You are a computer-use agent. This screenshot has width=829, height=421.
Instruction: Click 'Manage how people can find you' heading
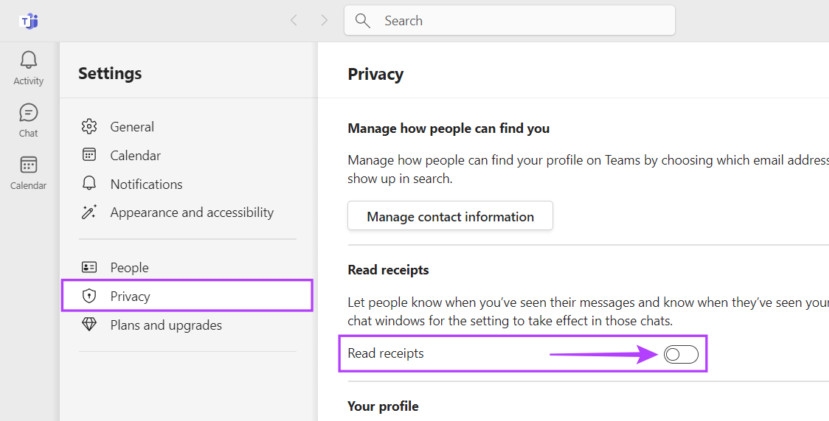[448, 129]
